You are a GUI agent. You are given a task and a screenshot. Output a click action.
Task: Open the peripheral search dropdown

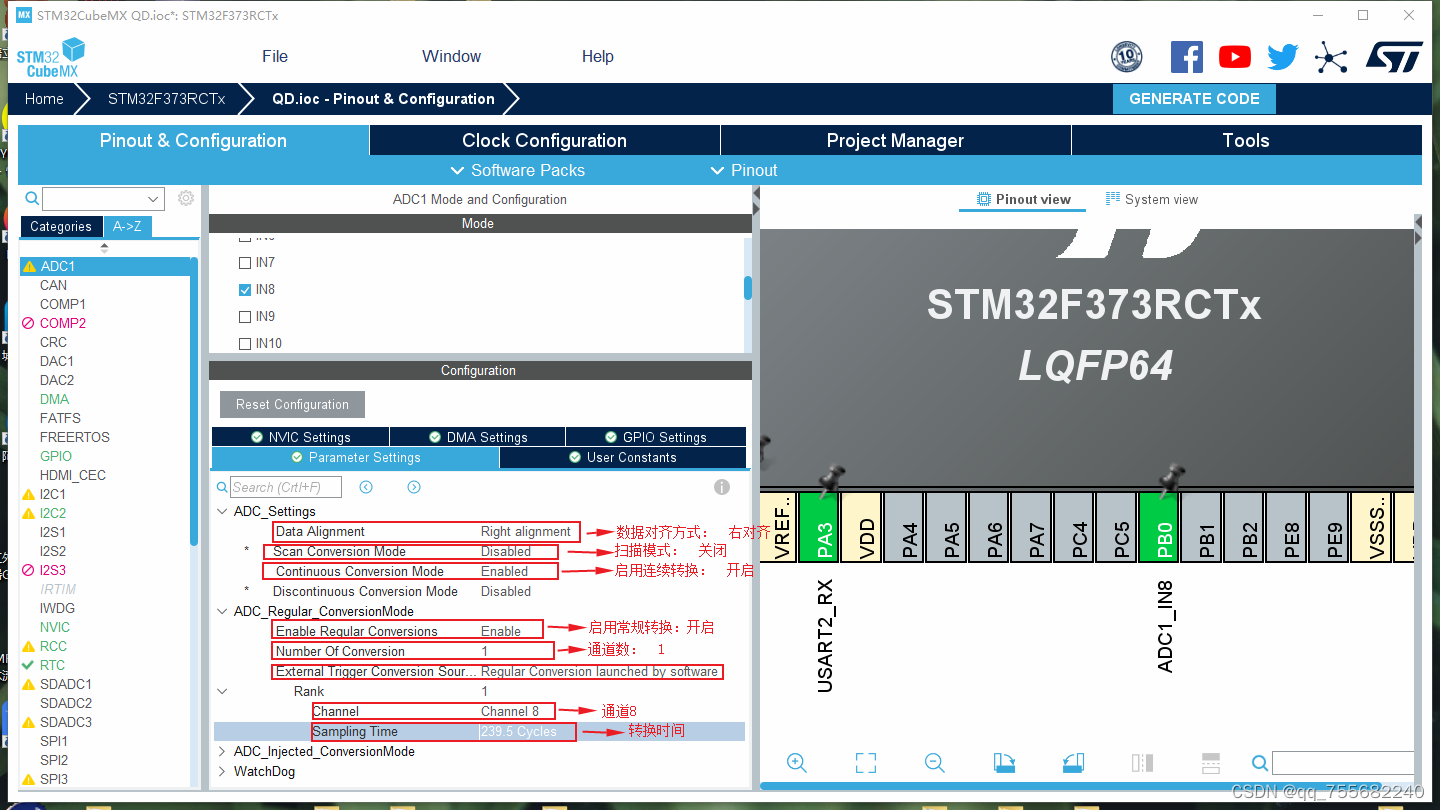(x=153, y=199)
